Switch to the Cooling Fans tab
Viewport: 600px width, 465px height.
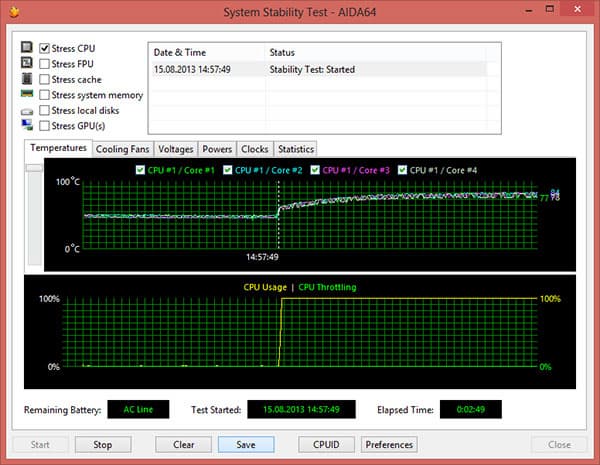click(122, 149)
